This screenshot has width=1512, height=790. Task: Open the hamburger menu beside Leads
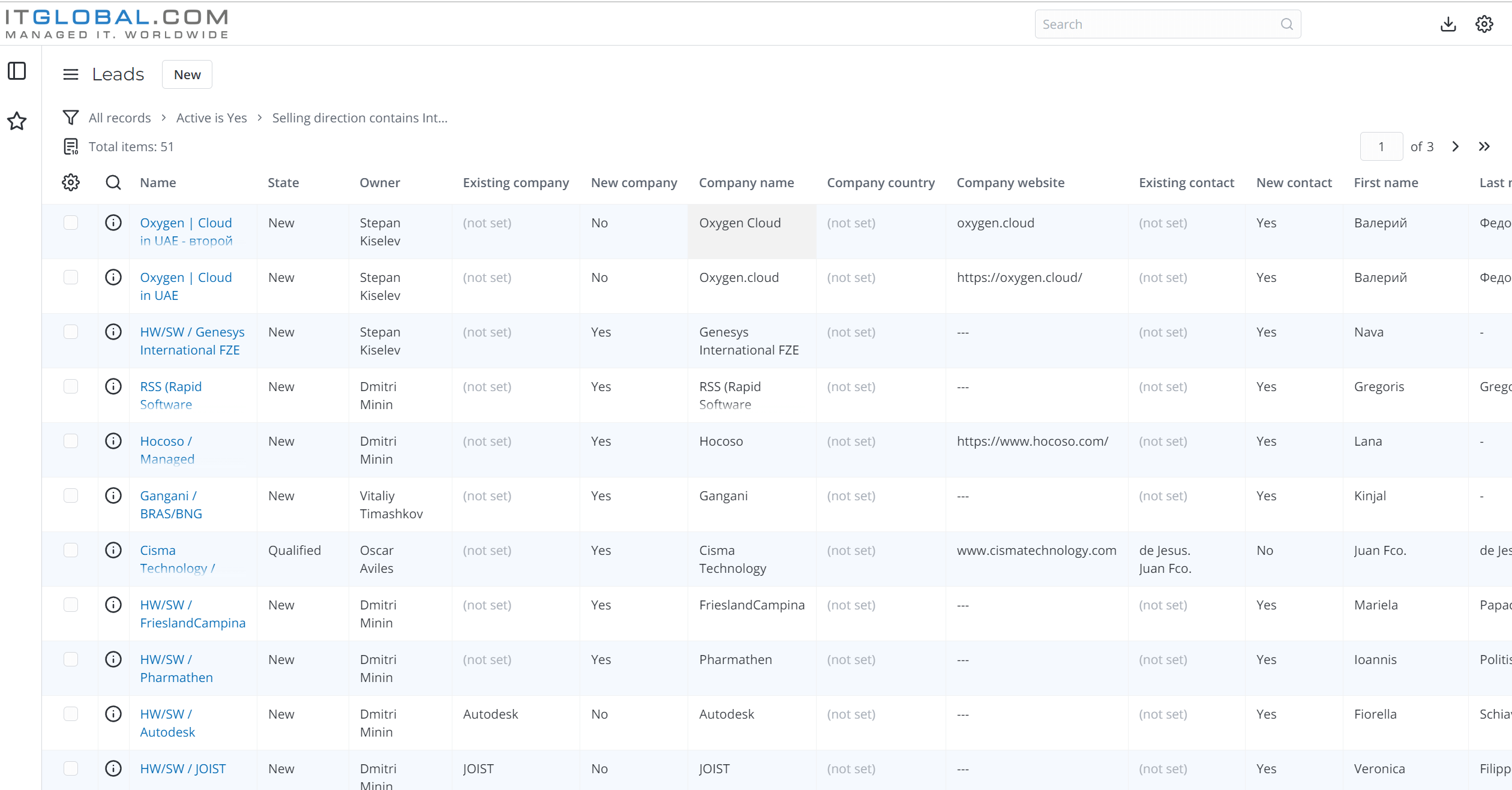click(x=71, y=74)
